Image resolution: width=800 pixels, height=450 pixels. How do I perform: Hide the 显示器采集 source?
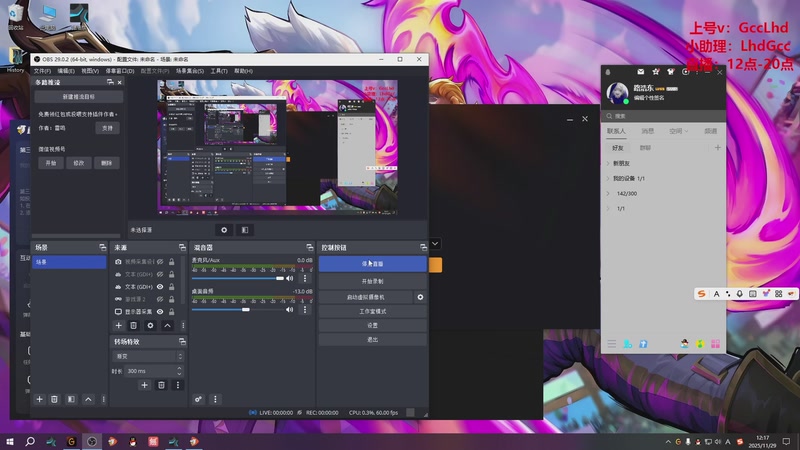click(x=160, y=312)
